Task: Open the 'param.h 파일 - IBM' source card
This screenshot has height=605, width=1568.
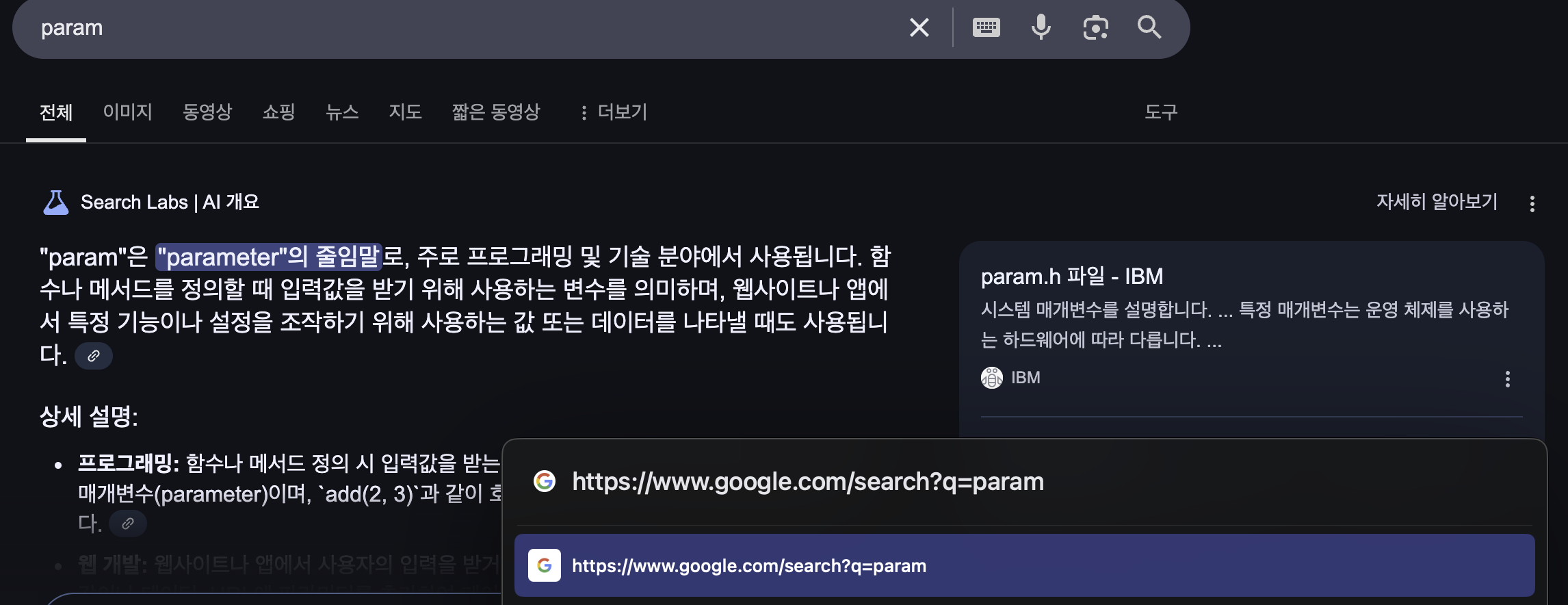Action: tap(1072, 276)
